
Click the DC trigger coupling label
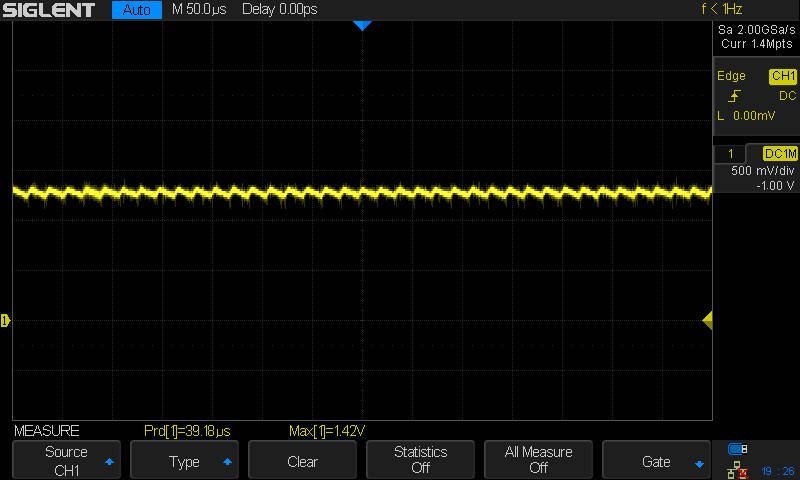[x=787, y=96]
